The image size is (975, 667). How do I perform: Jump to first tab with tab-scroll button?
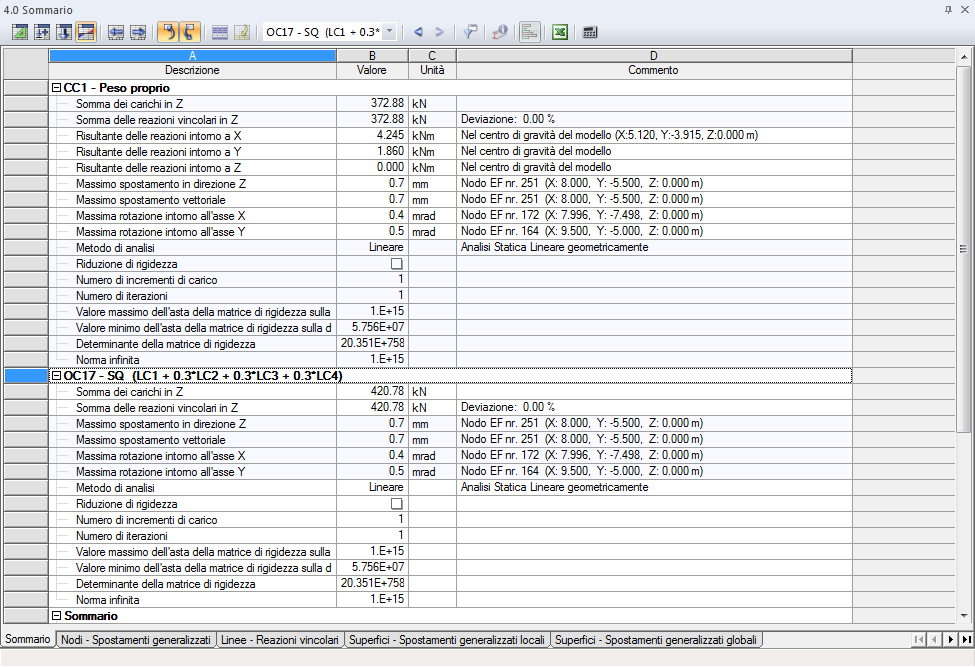[918, 640]
